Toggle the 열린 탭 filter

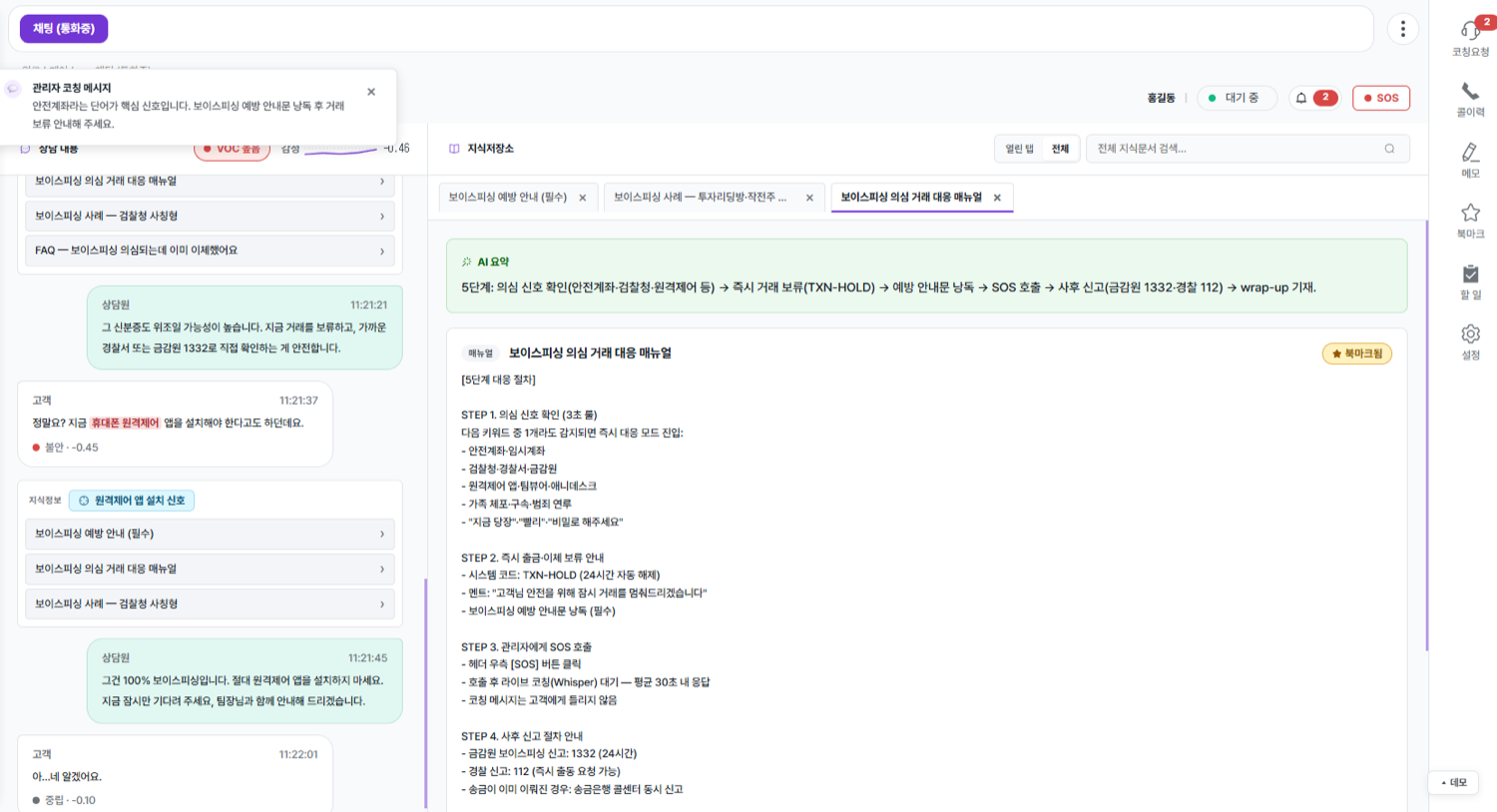click(x=1019, y=149)
